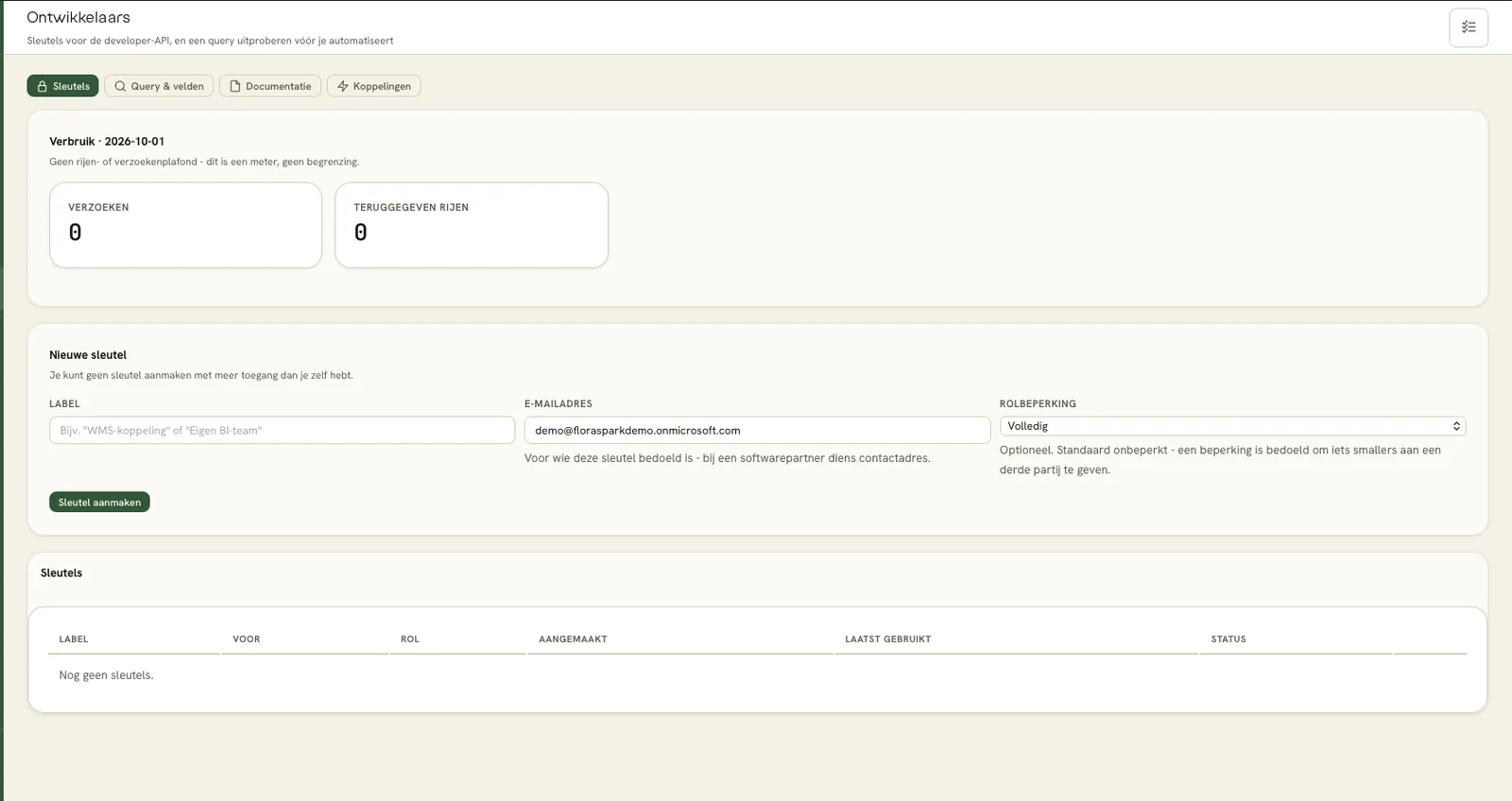This screenshot has width=1512, height=801.
Task: Click the Teruggegeven rijen counter card
Action: click(472, 226)
